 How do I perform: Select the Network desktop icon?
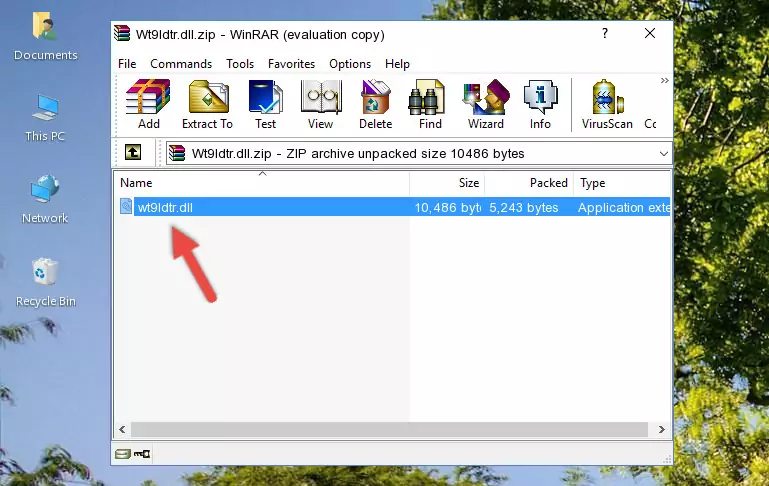[x=45, y=199]
